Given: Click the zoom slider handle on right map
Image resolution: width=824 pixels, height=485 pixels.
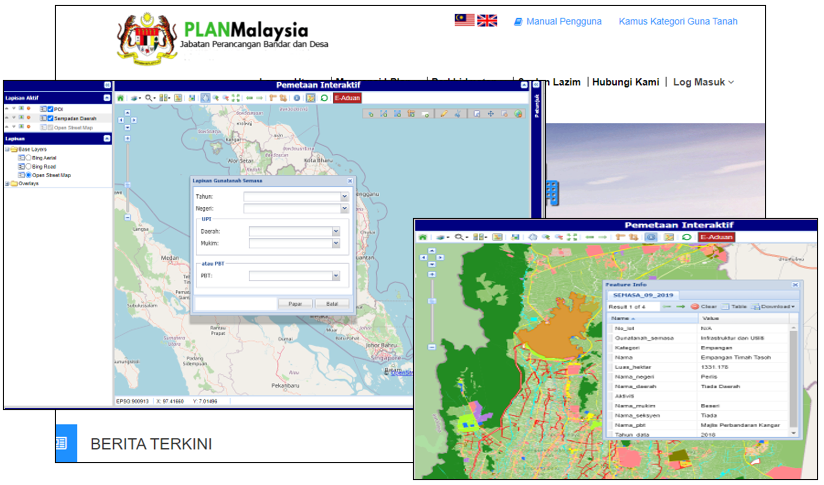Looking at the screenshot, I should coord(432,301).
